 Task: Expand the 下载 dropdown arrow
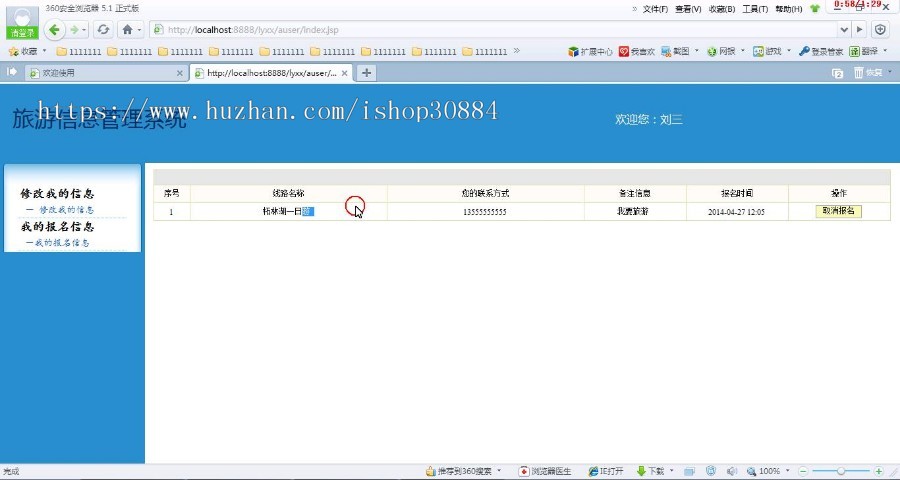[672, 471]
